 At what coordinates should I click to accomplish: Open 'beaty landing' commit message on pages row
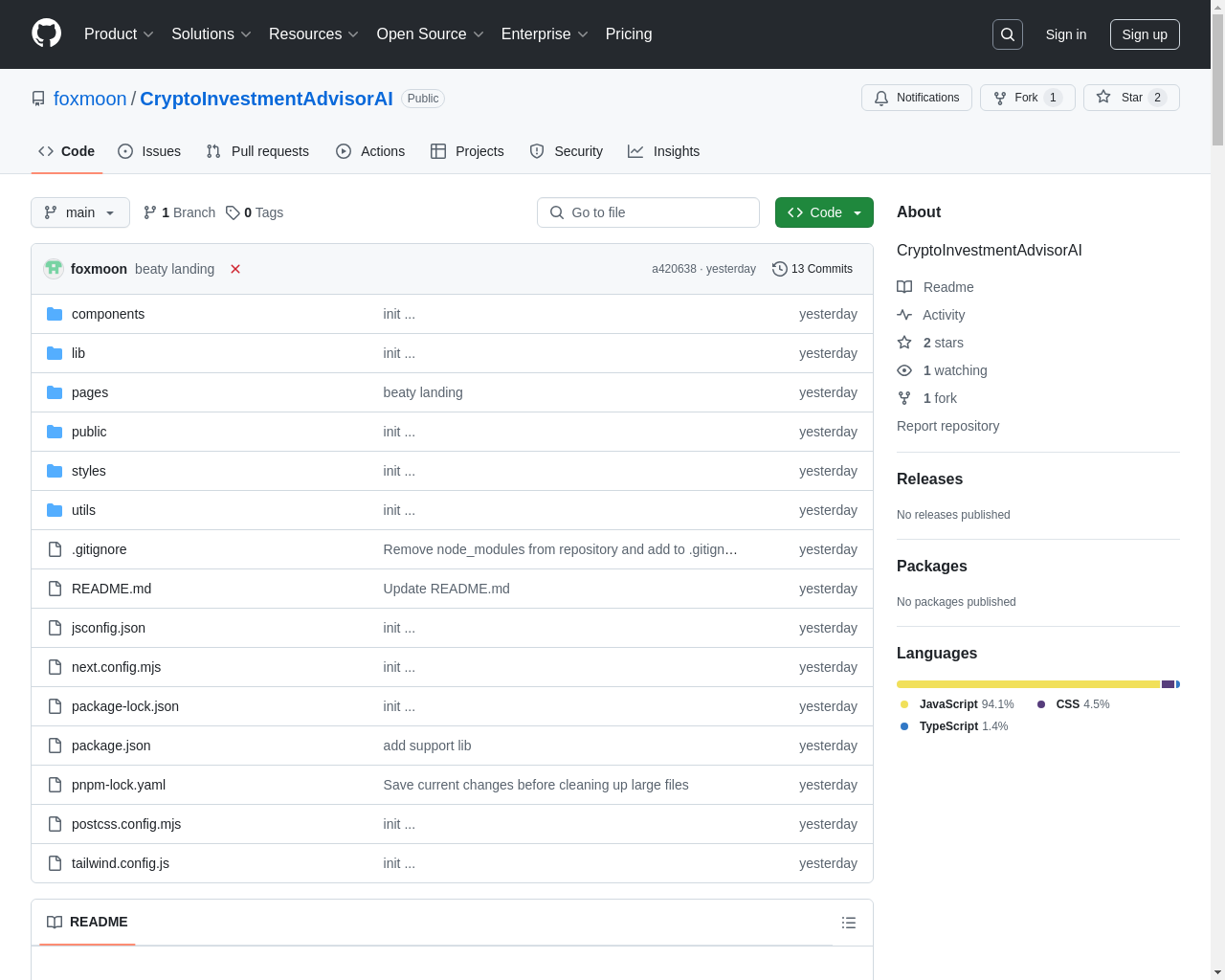423,392
